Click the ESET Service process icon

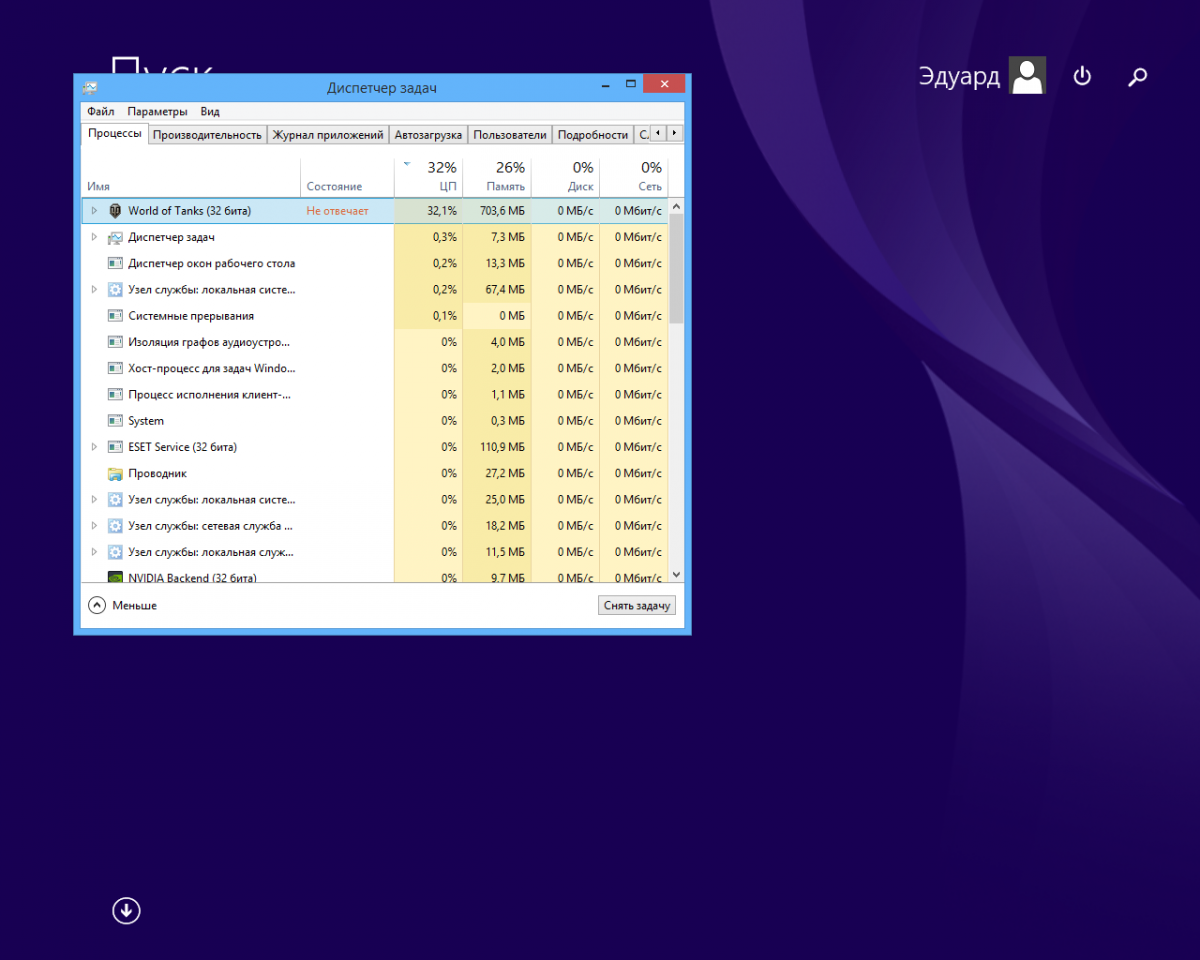pyautogui.click(x=115, y=447)
